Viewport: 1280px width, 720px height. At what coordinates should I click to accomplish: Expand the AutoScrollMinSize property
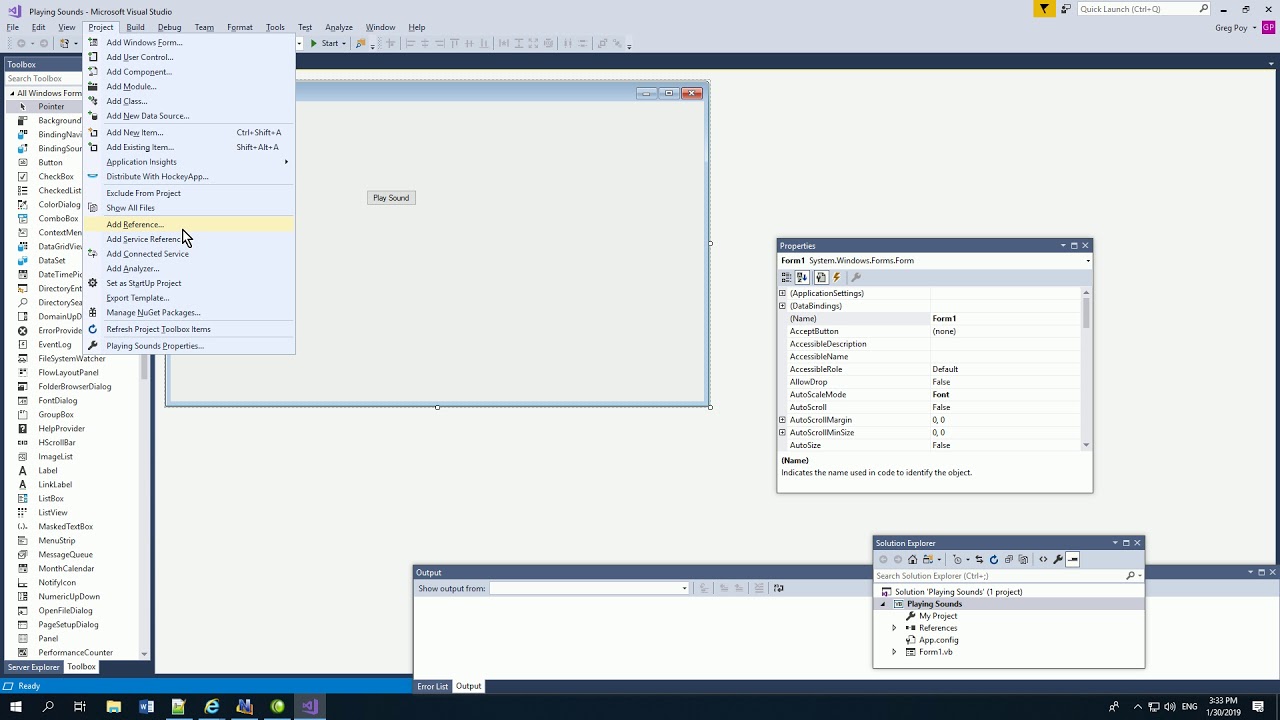tap(782, 433)
